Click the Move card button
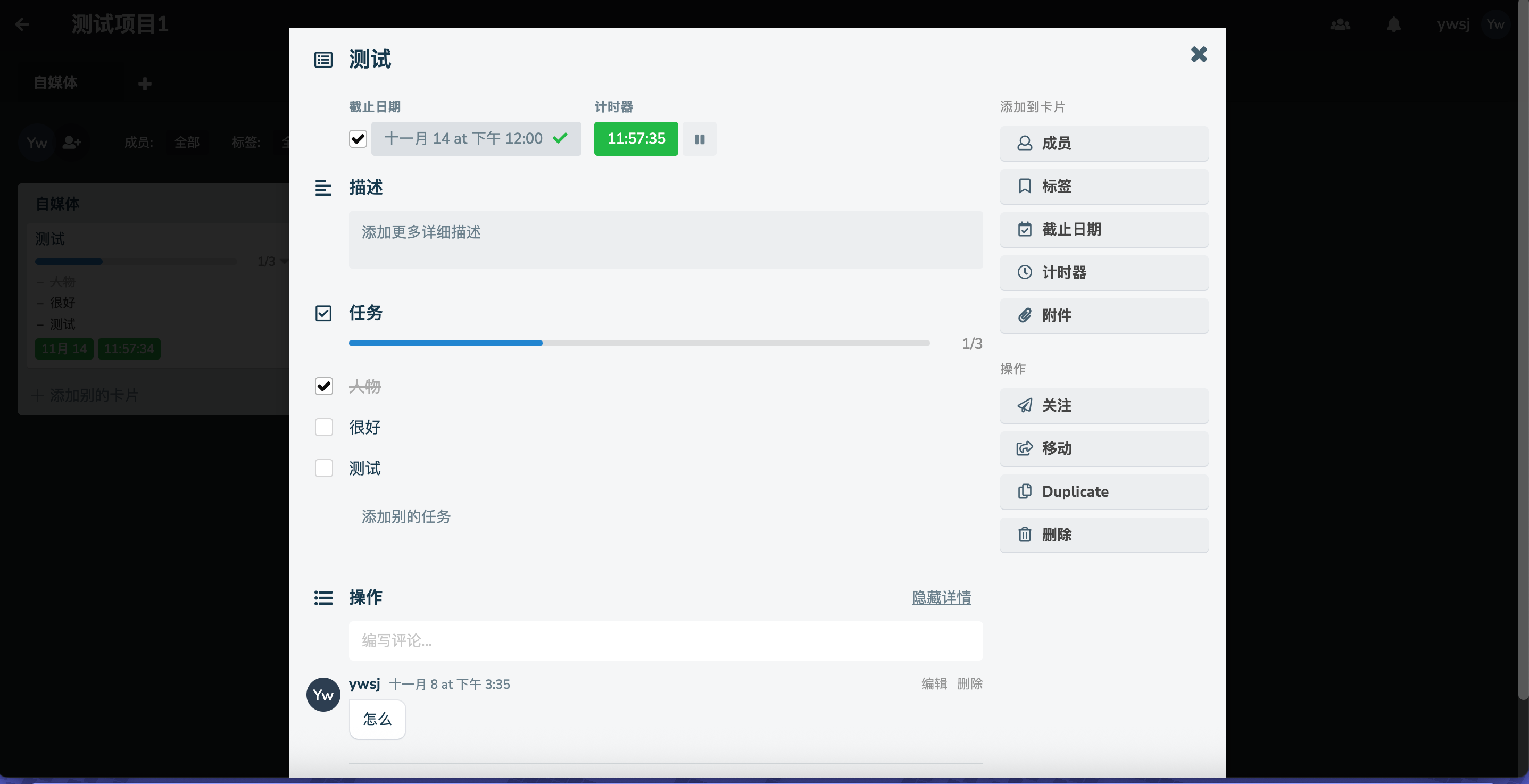The image size is (1529, 784). tap(1103, 449)
